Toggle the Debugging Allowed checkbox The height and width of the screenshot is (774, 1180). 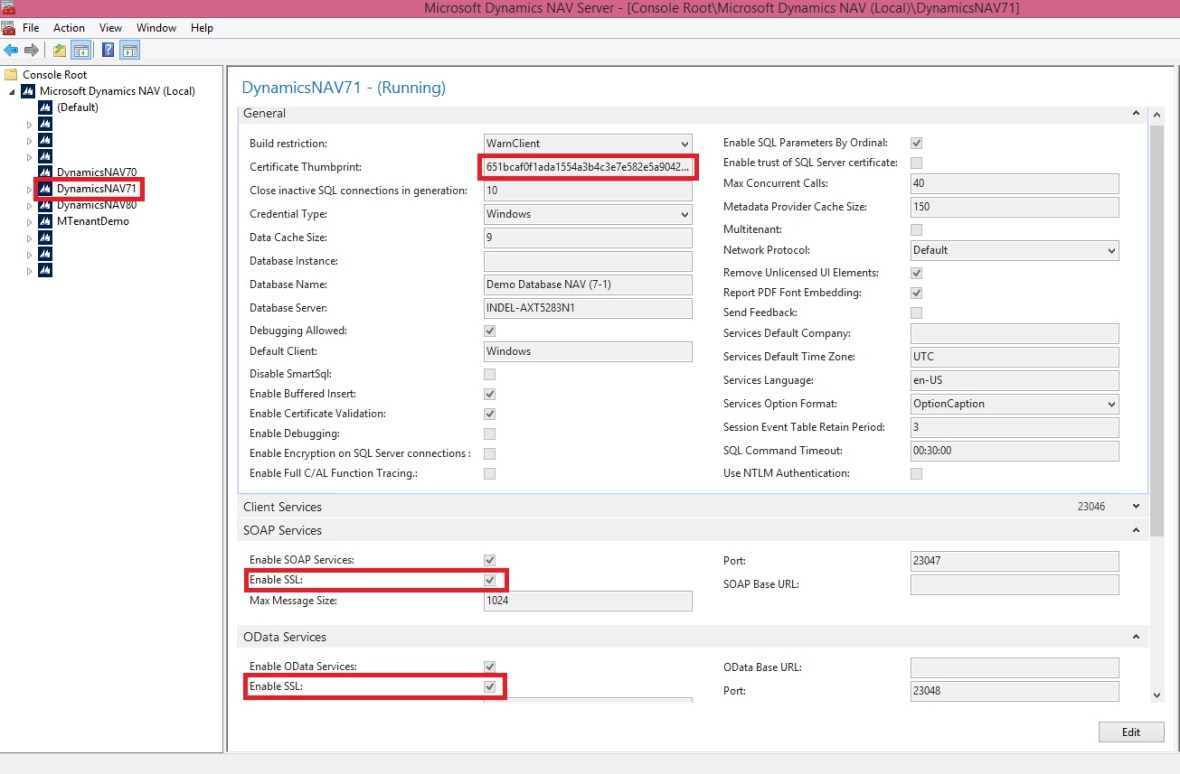point(490,331)
